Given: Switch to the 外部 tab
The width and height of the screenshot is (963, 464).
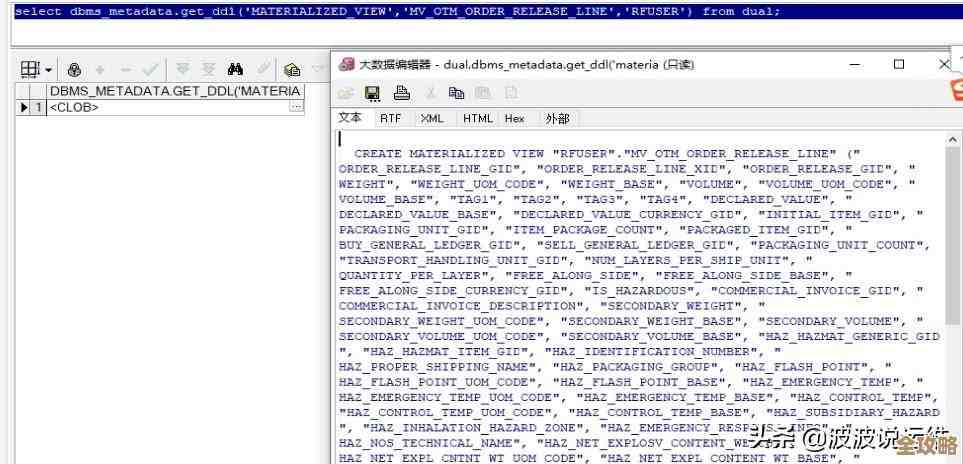Looking at the screenshot, I should [557, 118].
